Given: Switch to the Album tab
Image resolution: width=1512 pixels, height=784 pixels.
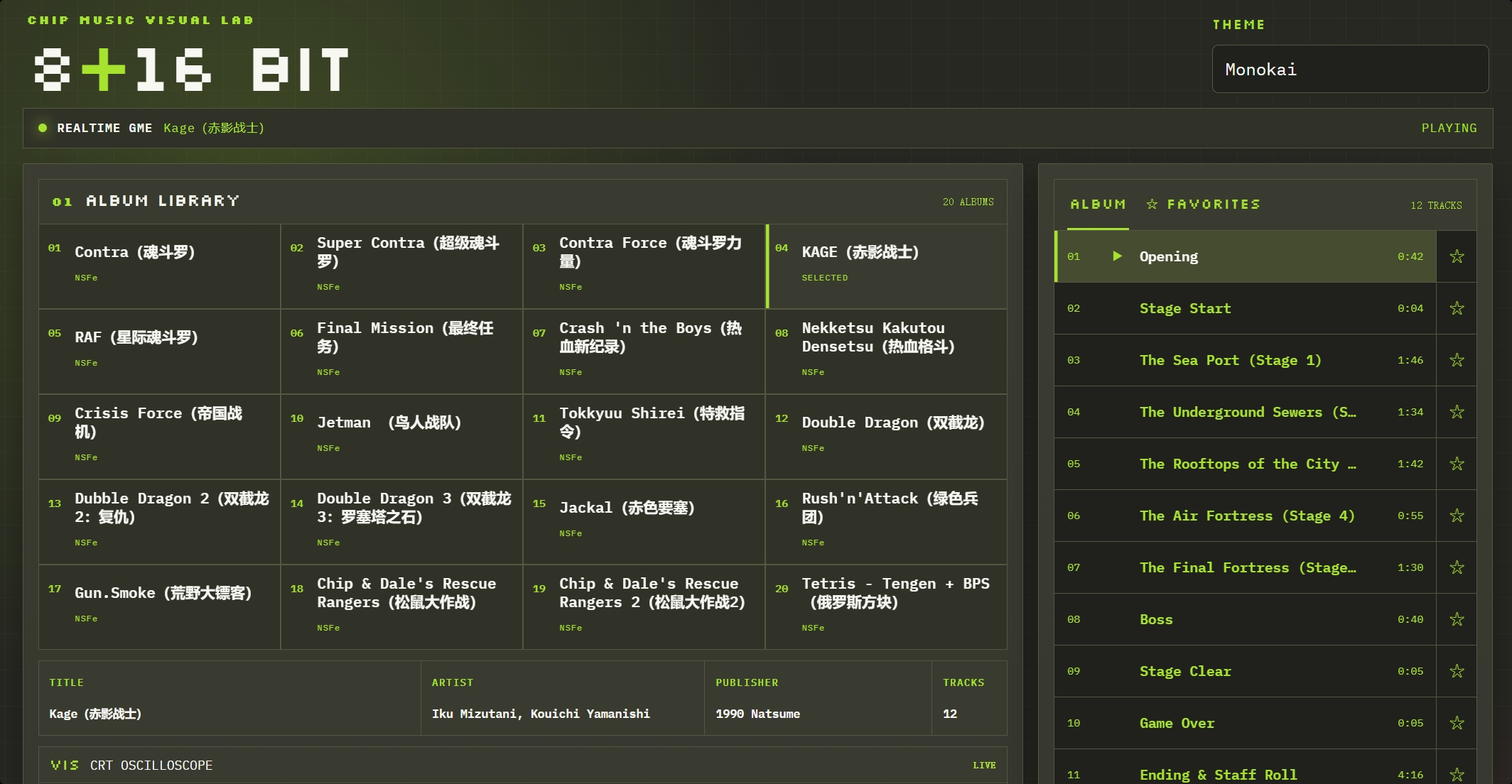Looking at the screenshot, I should point(1098,205).
